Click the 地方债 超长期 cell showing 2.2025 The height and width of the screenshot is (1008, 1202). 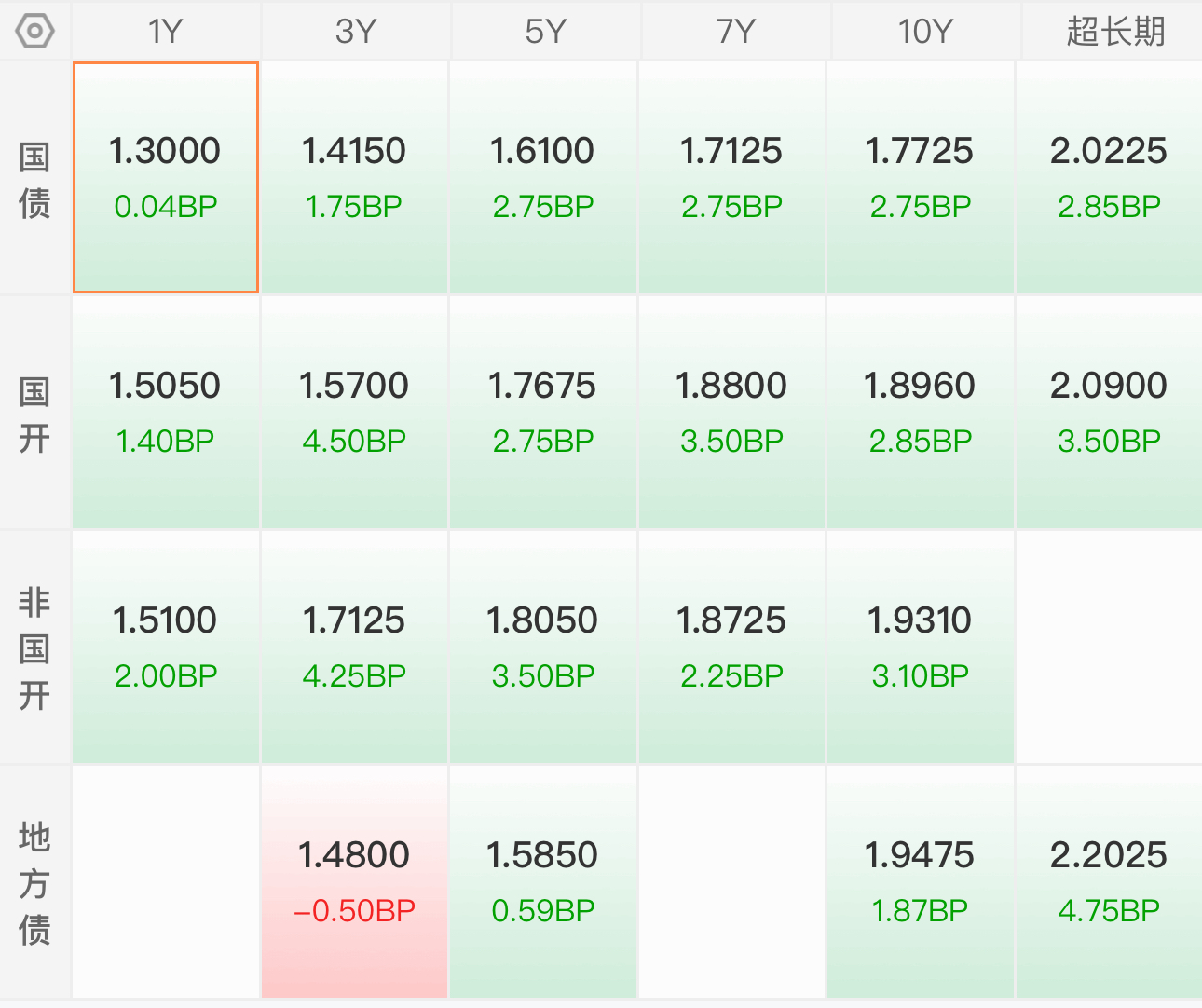[1109, 882]
